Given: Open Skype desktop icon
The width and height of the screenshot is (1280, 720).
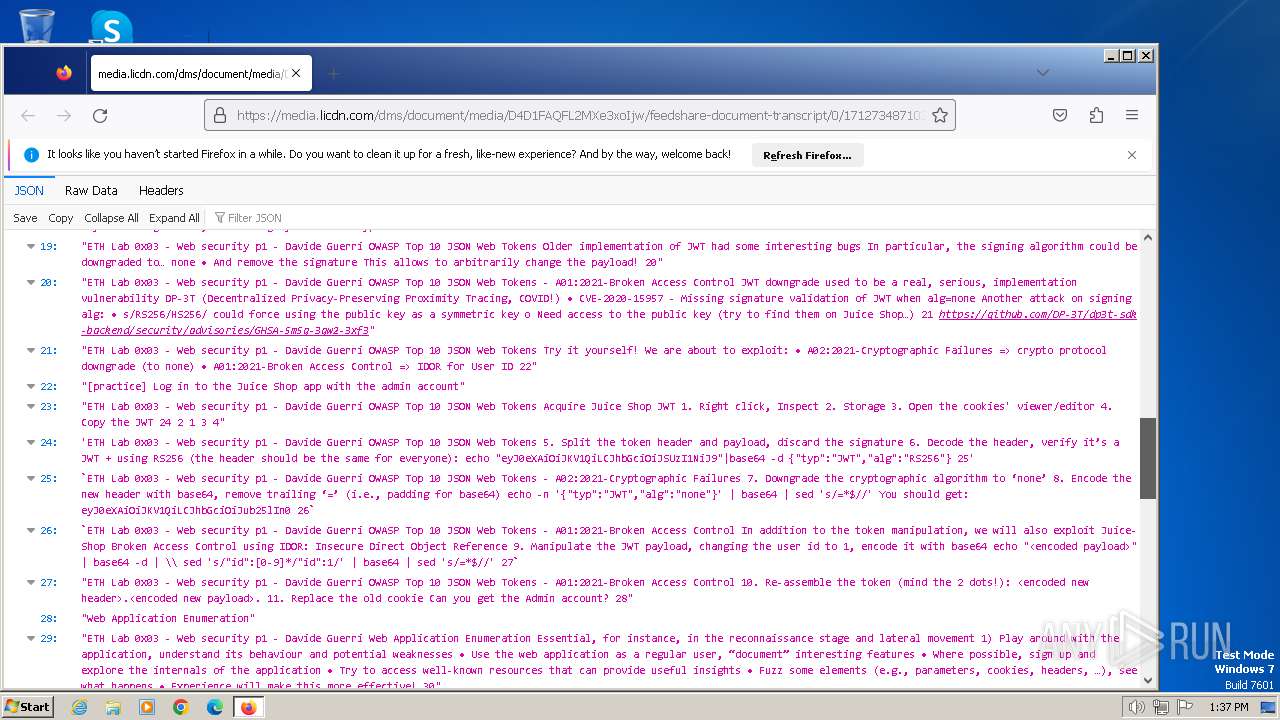Looking at the screenshot, I should coord(111,26).
